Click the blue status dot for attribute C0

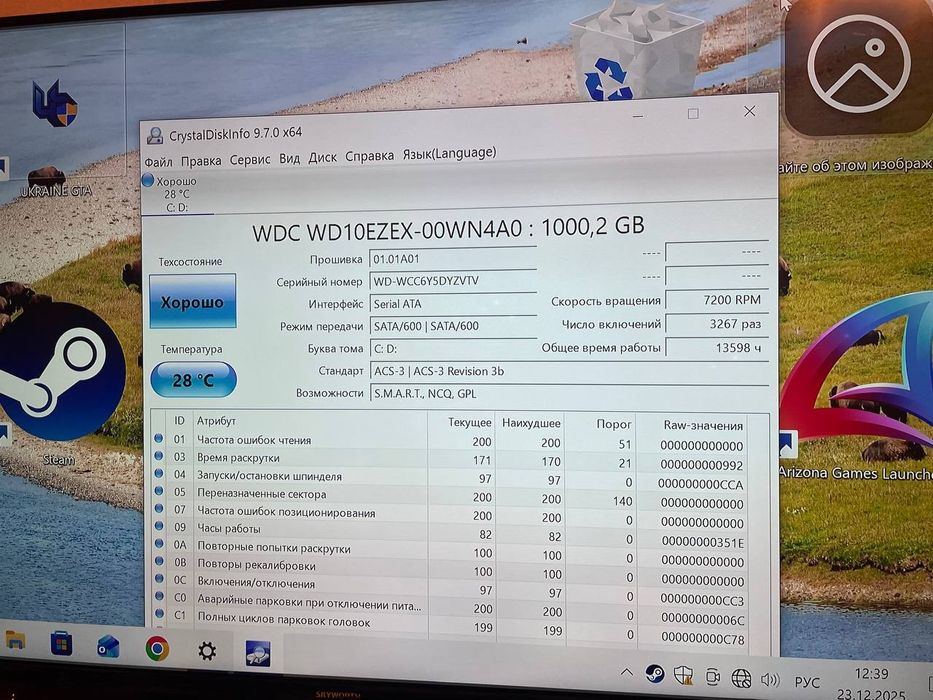pyautogui.click(x=159, y=595)
